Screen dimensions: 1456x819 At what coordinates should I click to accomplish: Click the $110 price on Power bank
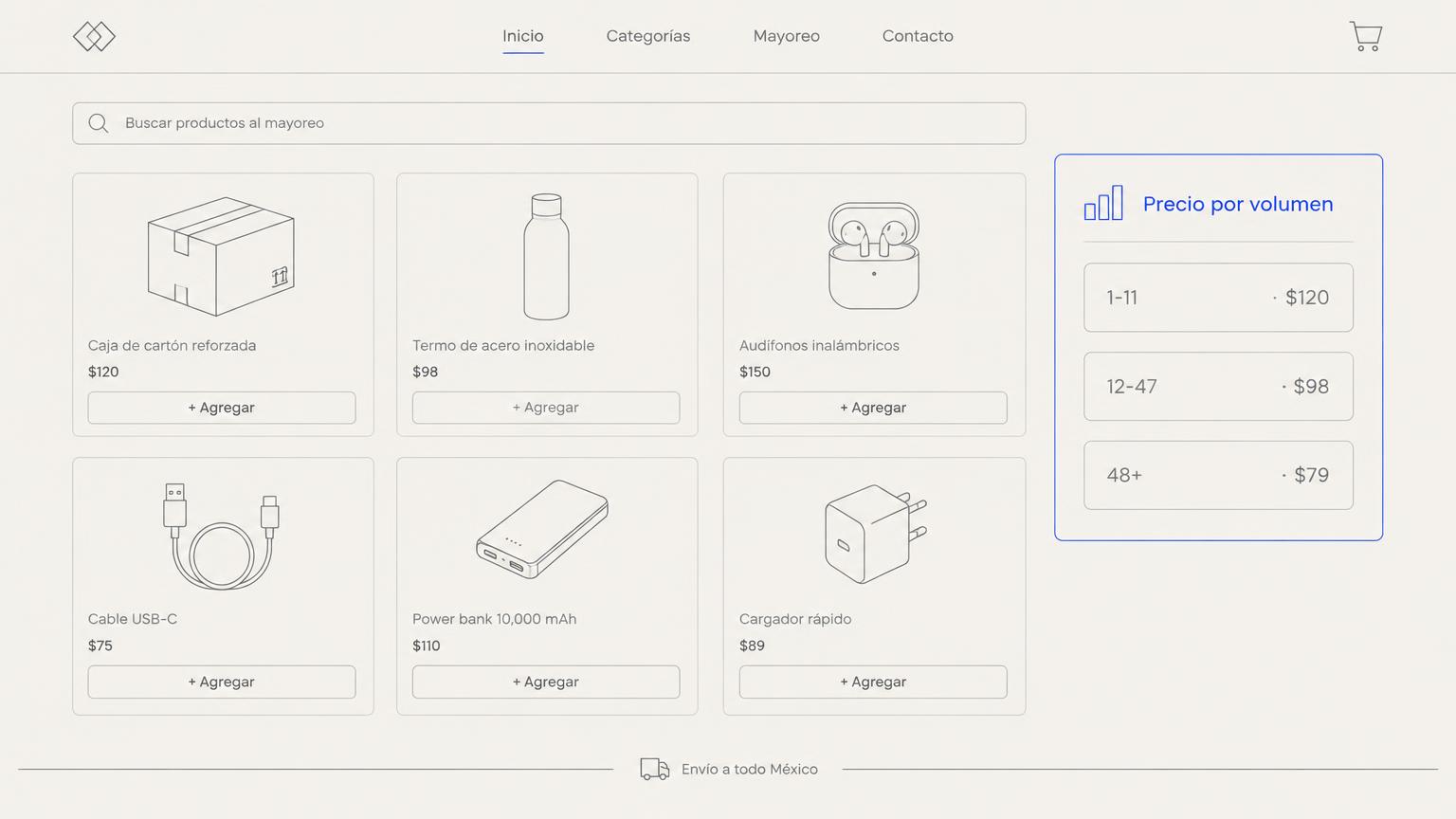[x=426, y=646]
